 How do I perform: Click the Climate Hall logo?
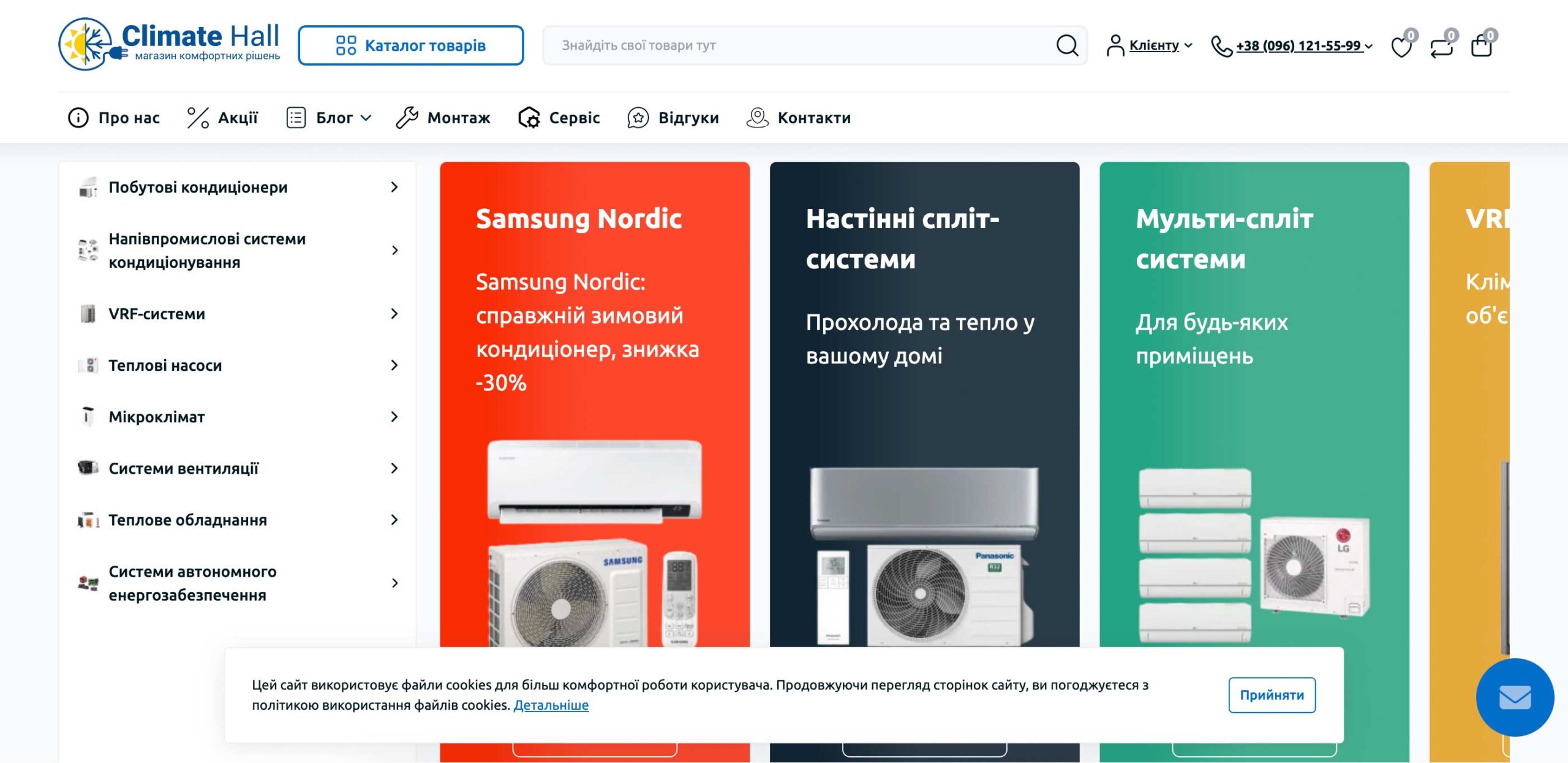[x=169, y=44]
